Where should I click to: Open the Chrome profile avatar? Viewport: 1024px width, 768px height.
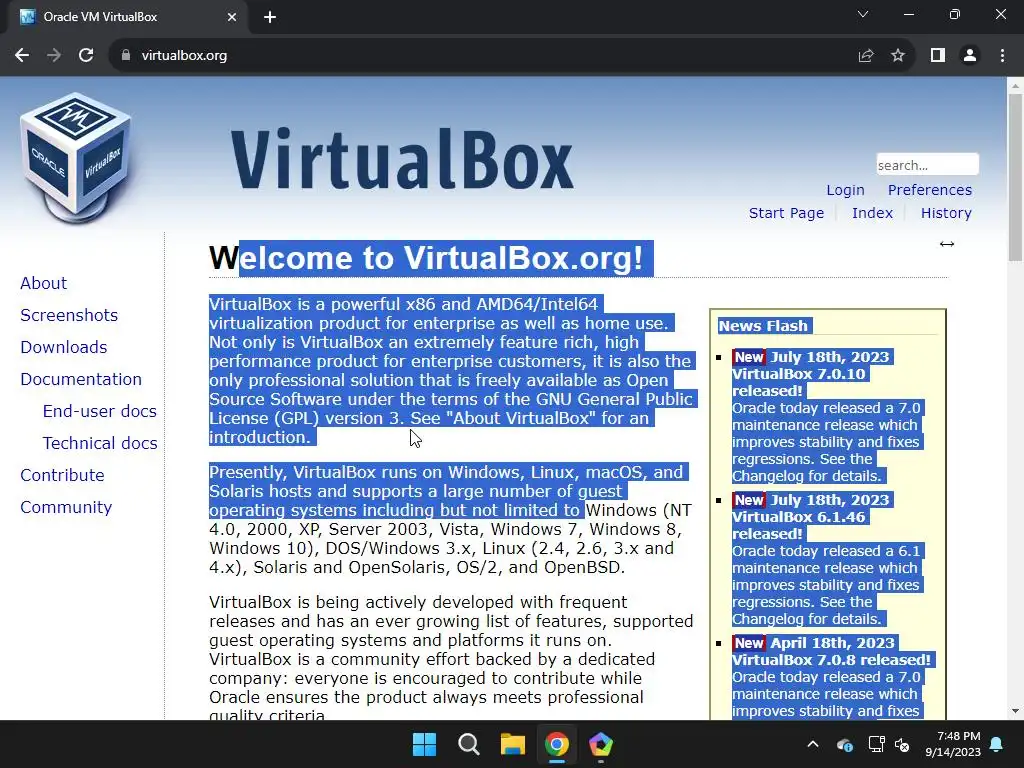pos(970,56)
